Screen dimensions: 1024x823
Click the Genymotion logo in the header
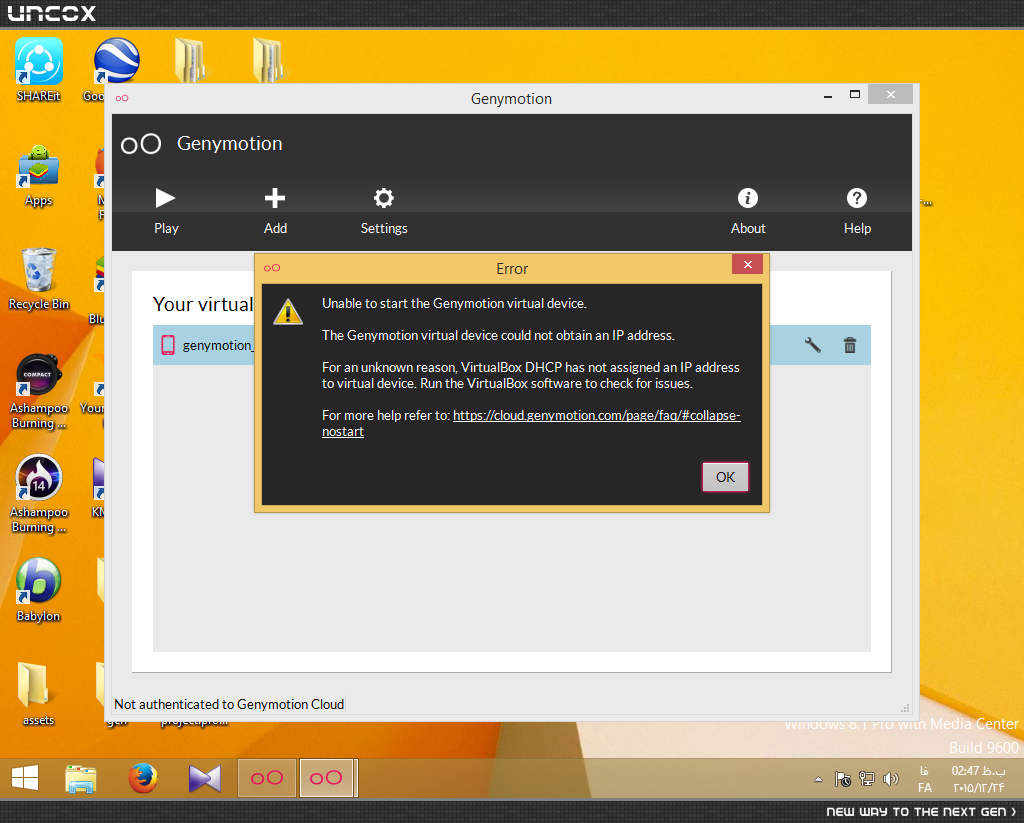point(140,144)
